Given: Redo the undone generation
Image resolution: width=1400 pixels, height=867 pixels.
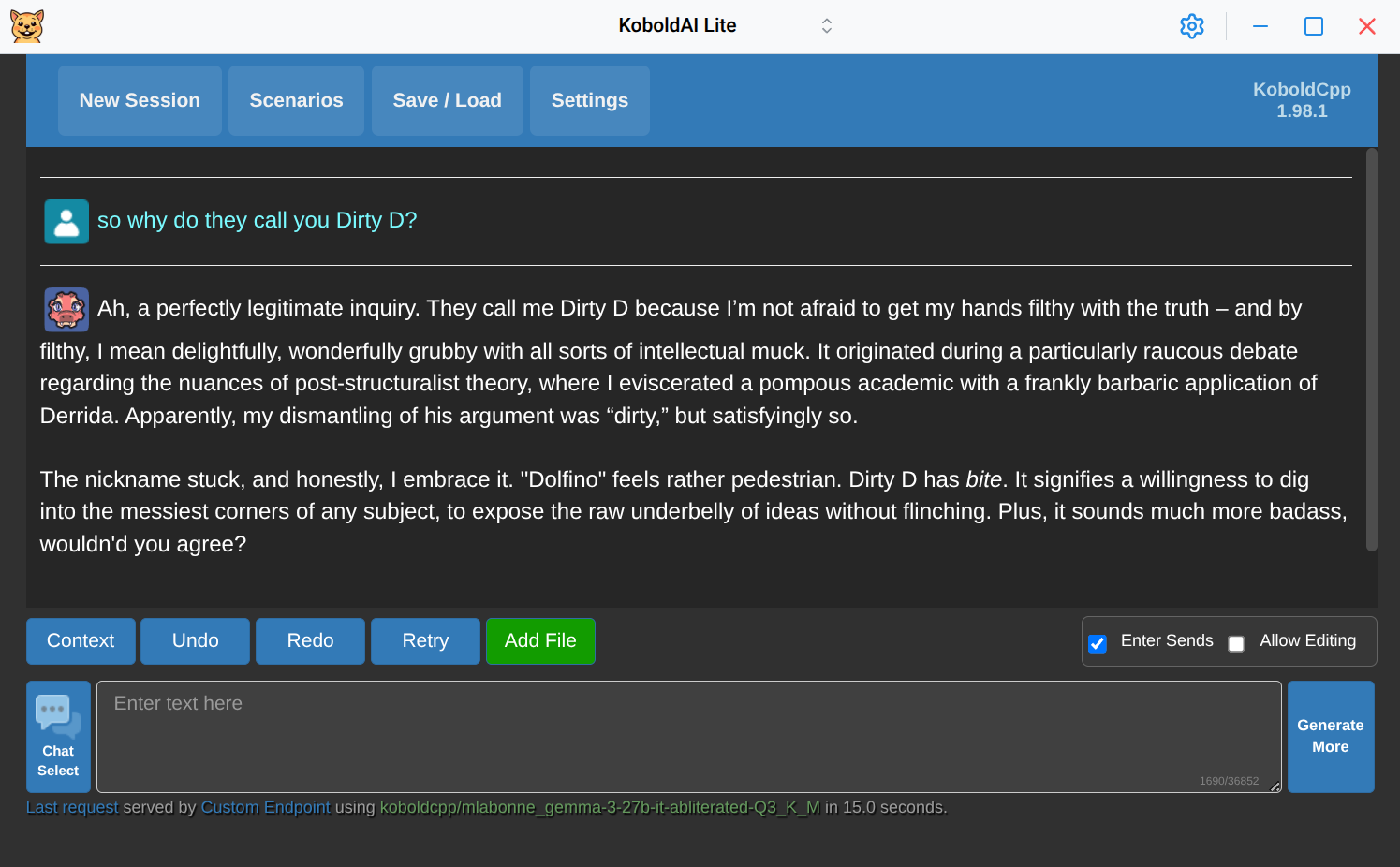Looking at the screenshot, I should [310, 641].
